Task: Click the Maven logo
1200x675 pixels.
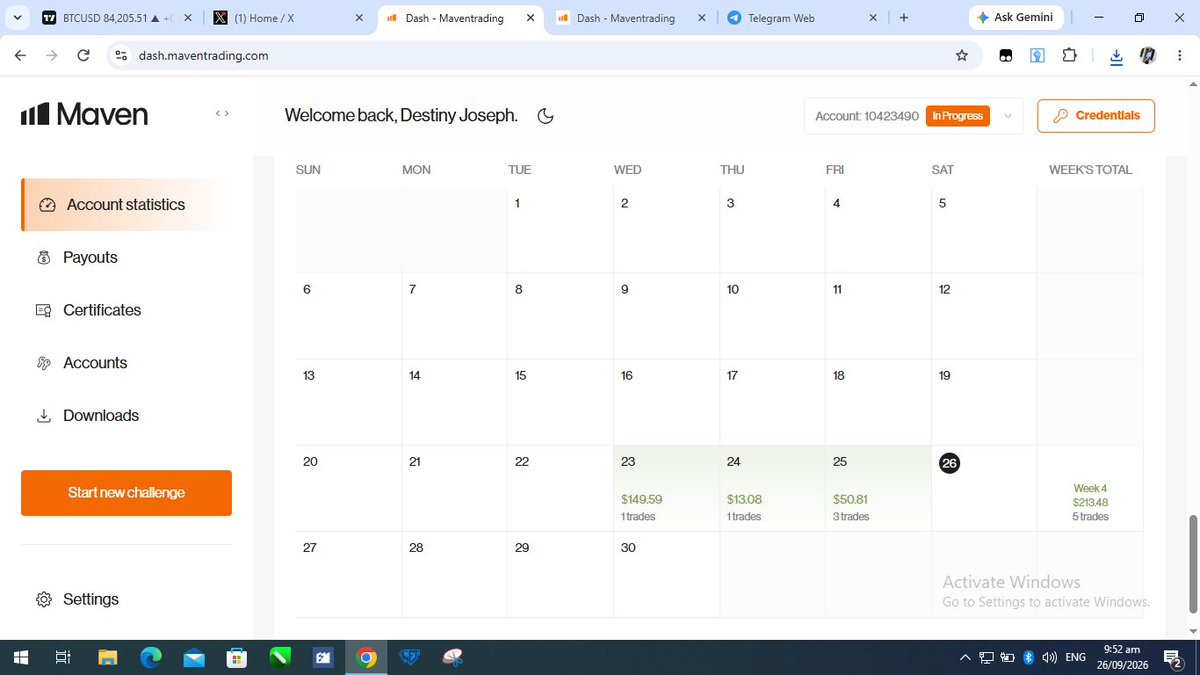Action: [x=85, y=115]
